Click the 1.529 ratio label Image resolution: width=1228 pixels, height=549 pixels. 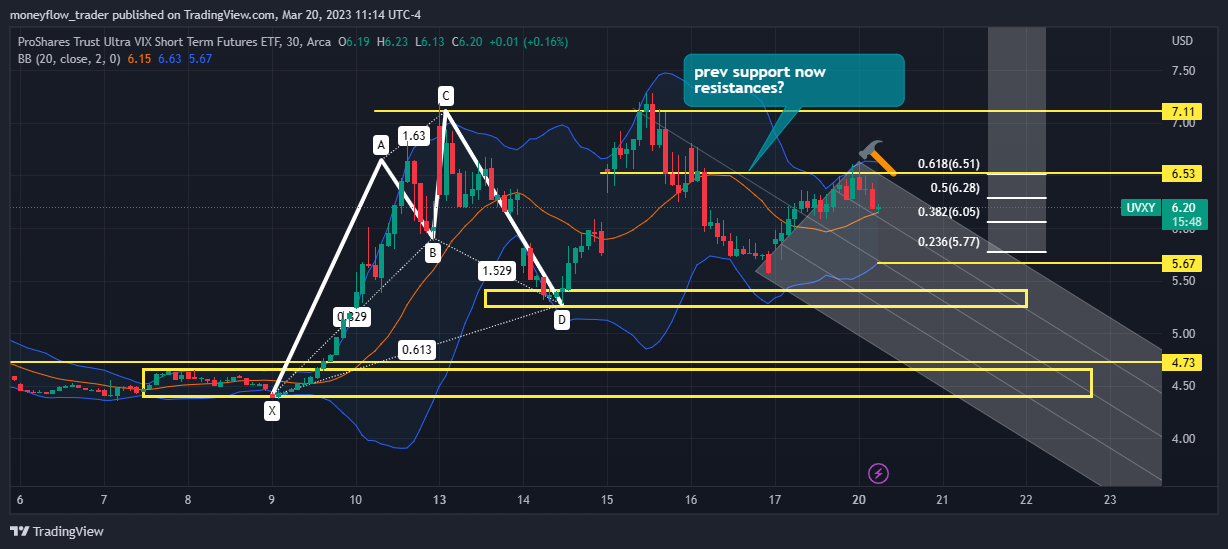coord(497,271)
